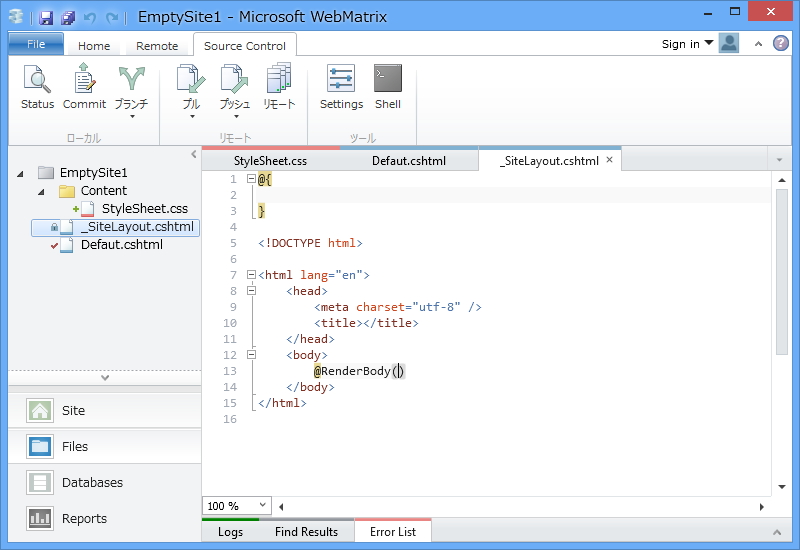Click the <!DOCTYPE html> line

click(x=310, y=243)
